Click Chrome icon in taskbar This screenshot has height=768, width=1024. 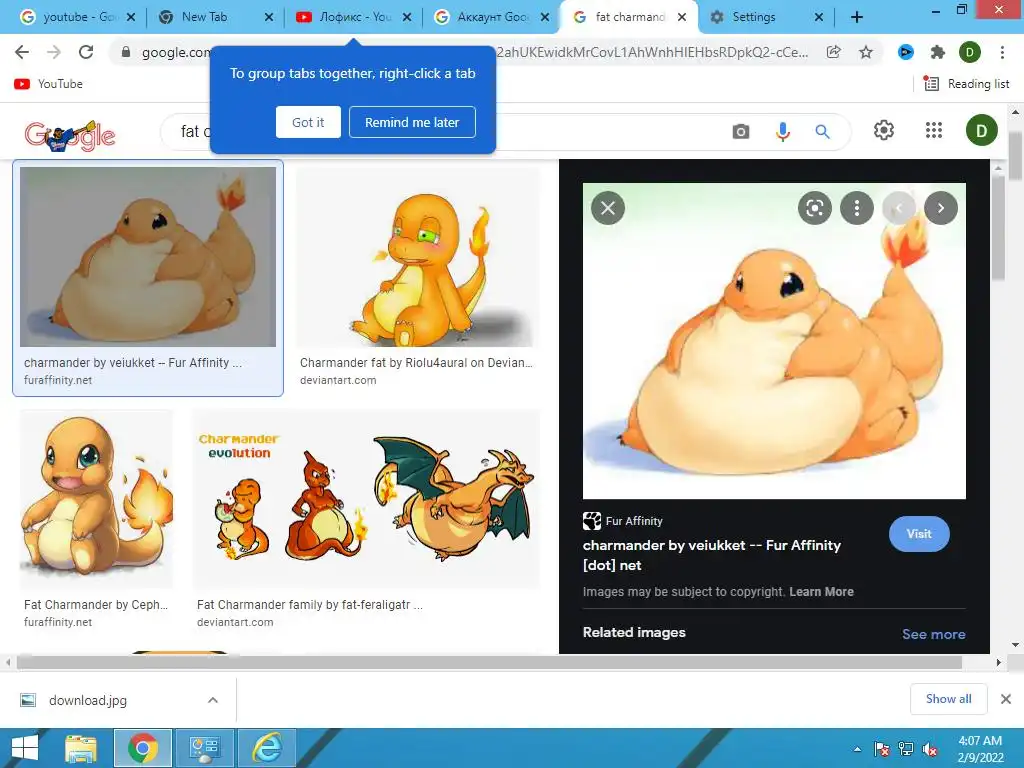tap(143, 748)
